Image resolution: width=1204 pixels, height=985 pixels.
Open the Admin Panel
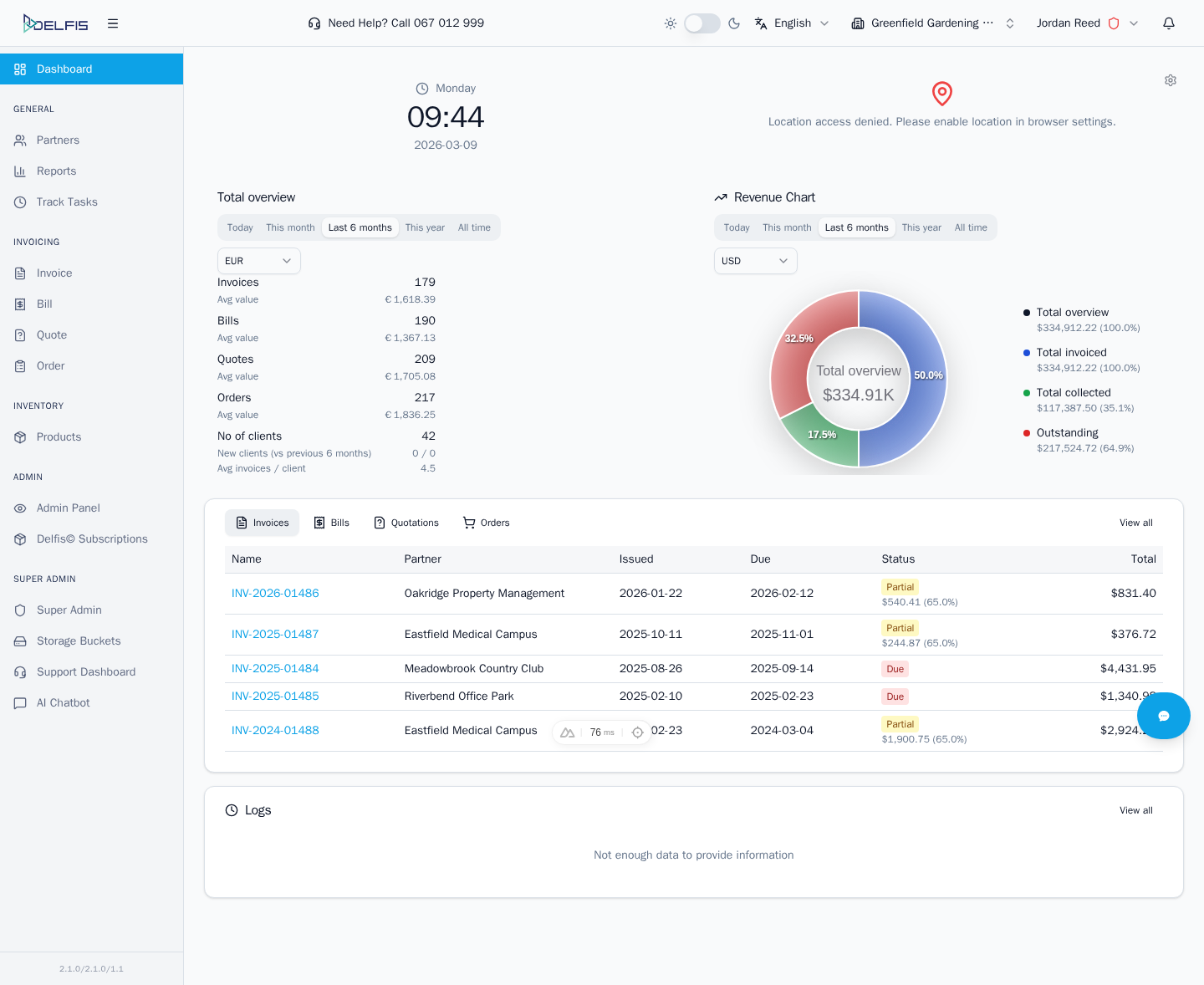click(x=68, y=508)
